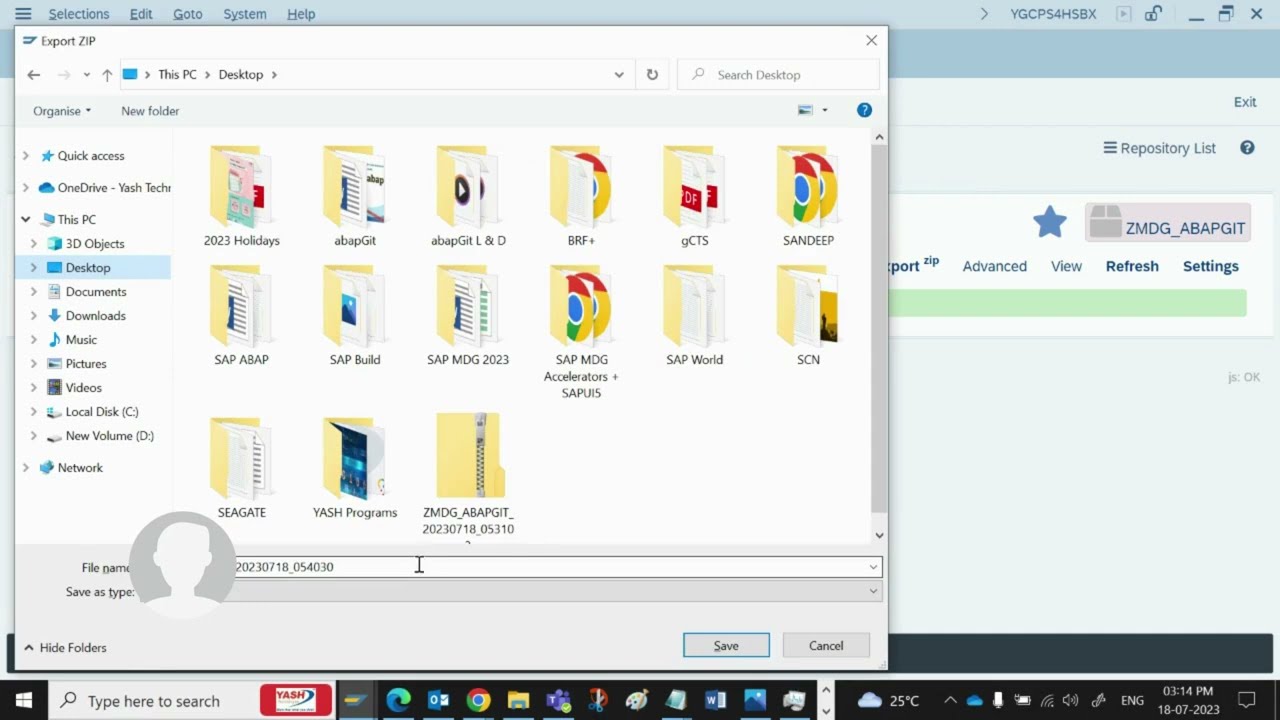Click the change view icon in the dialog toolbar

pos(805,110)
